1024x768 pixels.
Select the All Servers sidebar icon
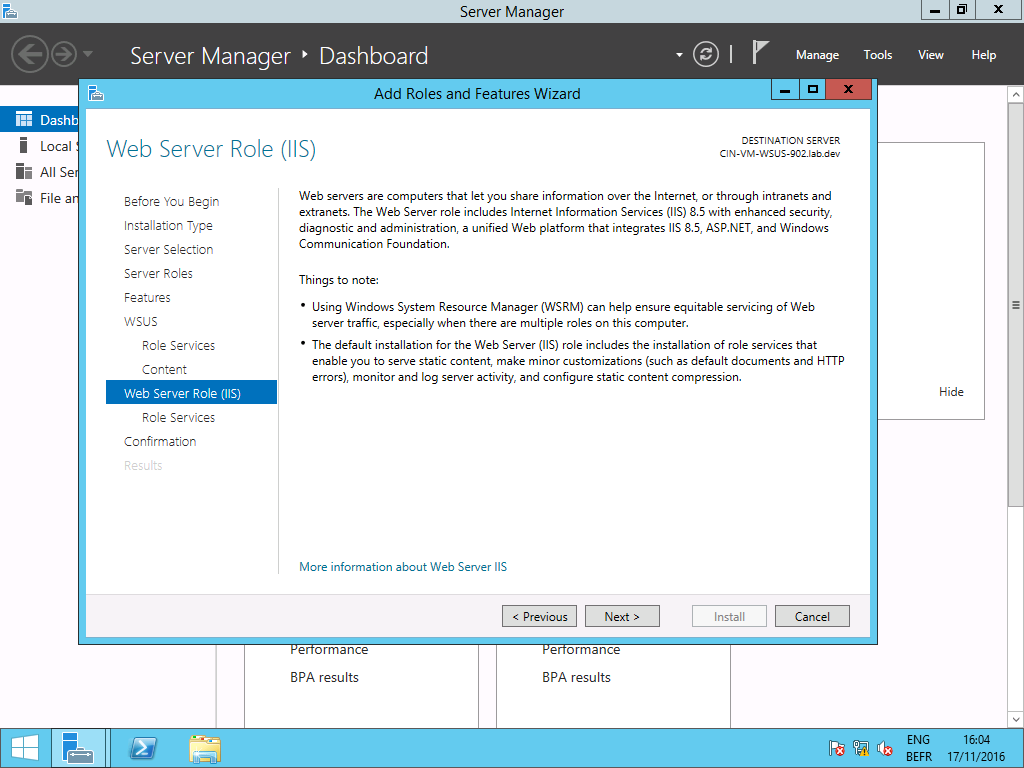(24, 172)
